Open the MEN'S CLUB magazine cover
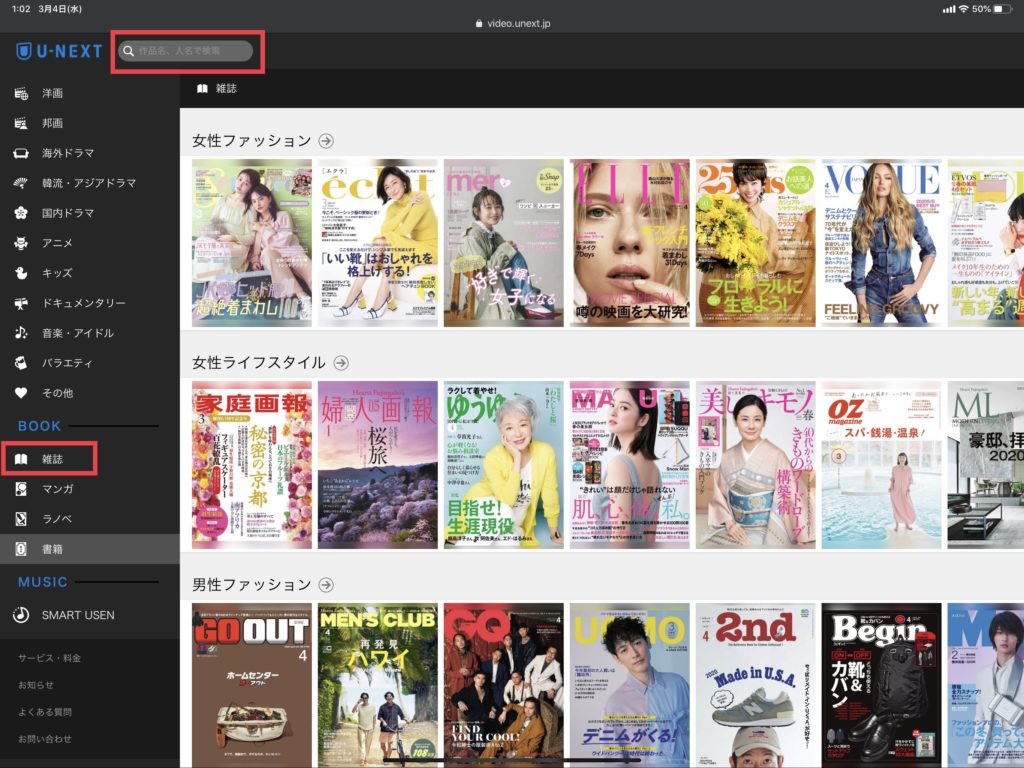 coord(377,685)
